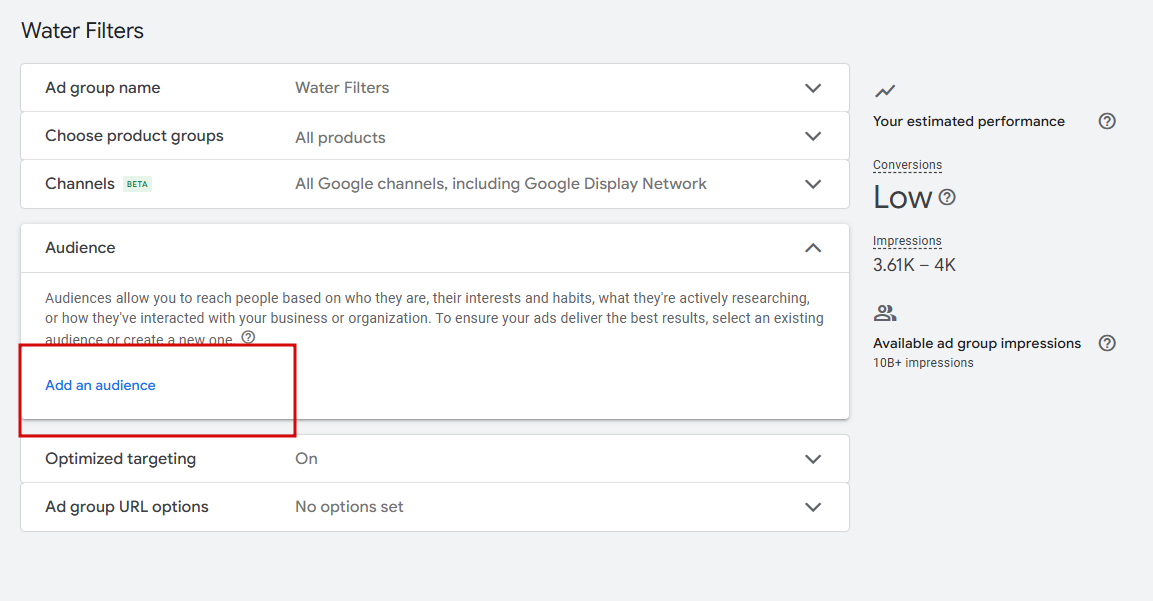Select the All products value
Image resolution: width=1153 pixels, height=601 pixels.
(x=340, y=137)
